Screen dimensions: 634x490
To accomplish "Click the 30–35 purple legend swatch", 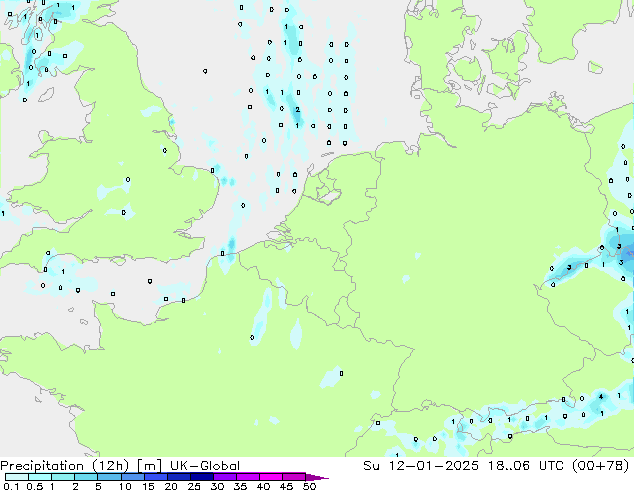I will [224, 477].
